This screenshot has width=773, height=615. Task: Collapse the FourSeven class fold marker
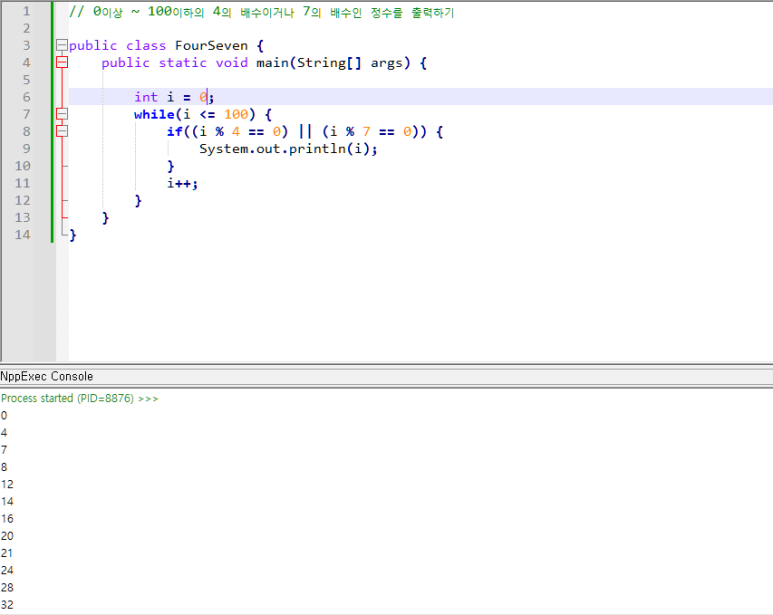pyautogui.click(x=62, y=45)
